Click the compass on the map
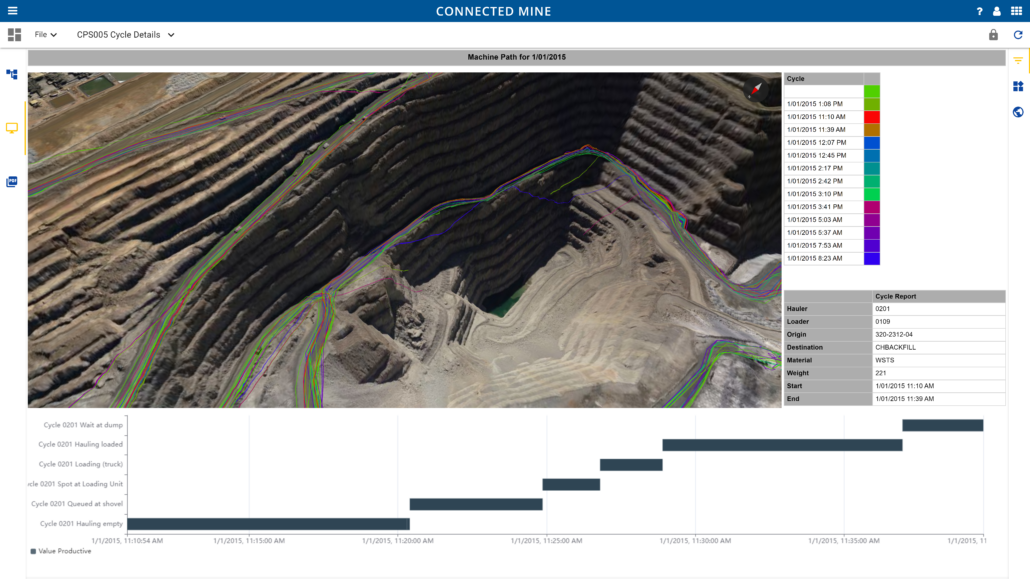Screen dimensions: 1030x579 (x=756, y=89)
